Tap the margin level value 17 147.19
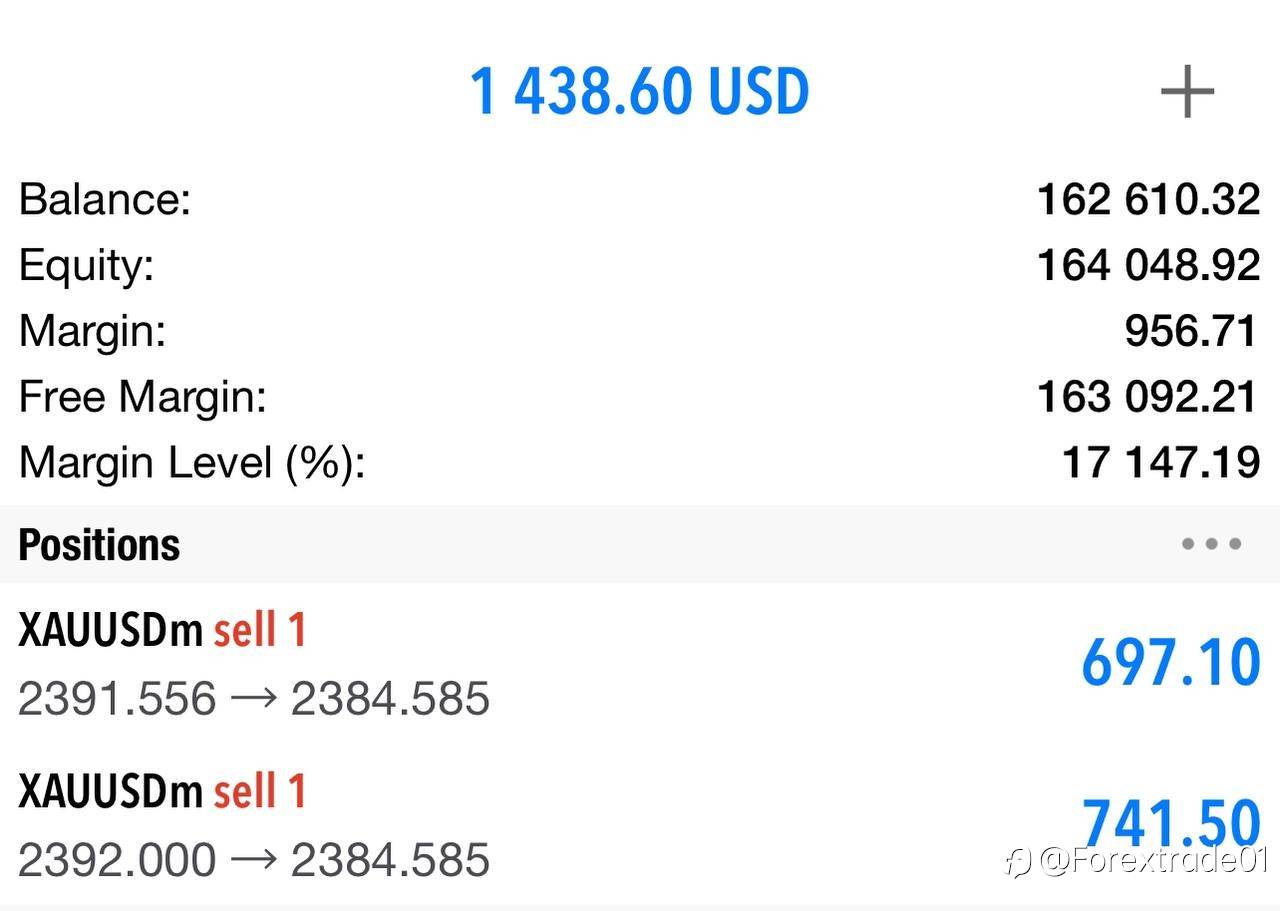This screenshot has width=1280, height=911. (x=1160, y=463)
